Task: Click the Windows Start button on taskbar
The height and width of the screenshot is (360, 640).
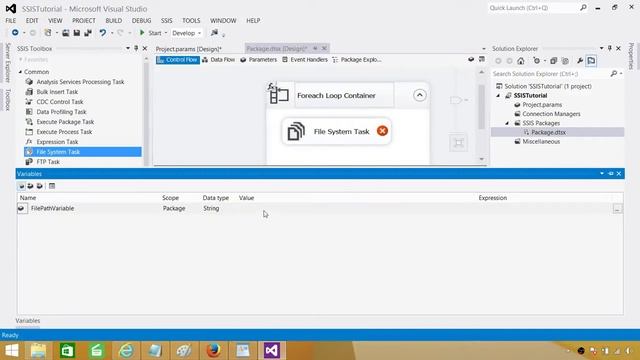Action: 11,351
